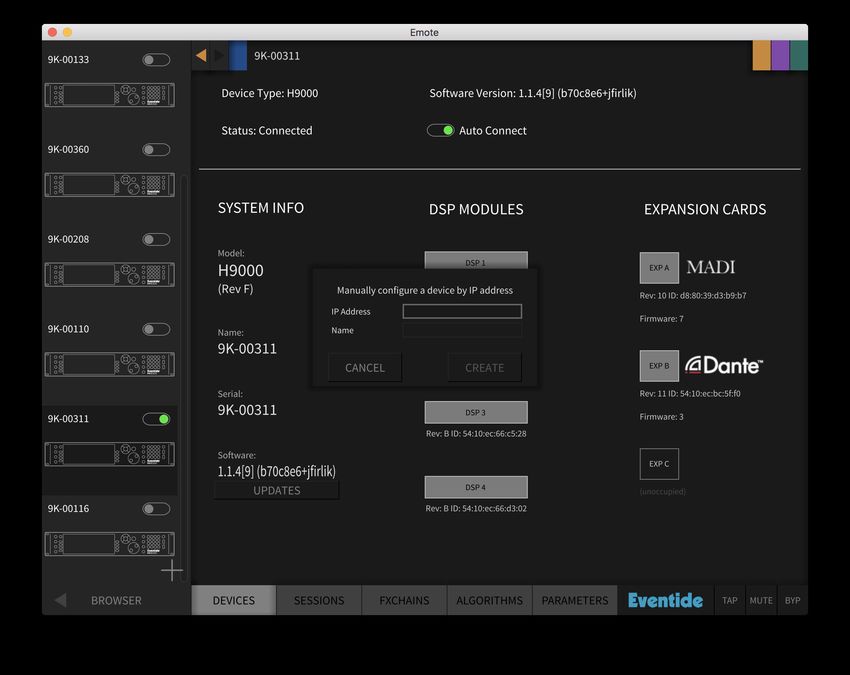Click the 9K-00311 title in header
This screenshot has height=675, width=850.
click(x=277, y=56)
